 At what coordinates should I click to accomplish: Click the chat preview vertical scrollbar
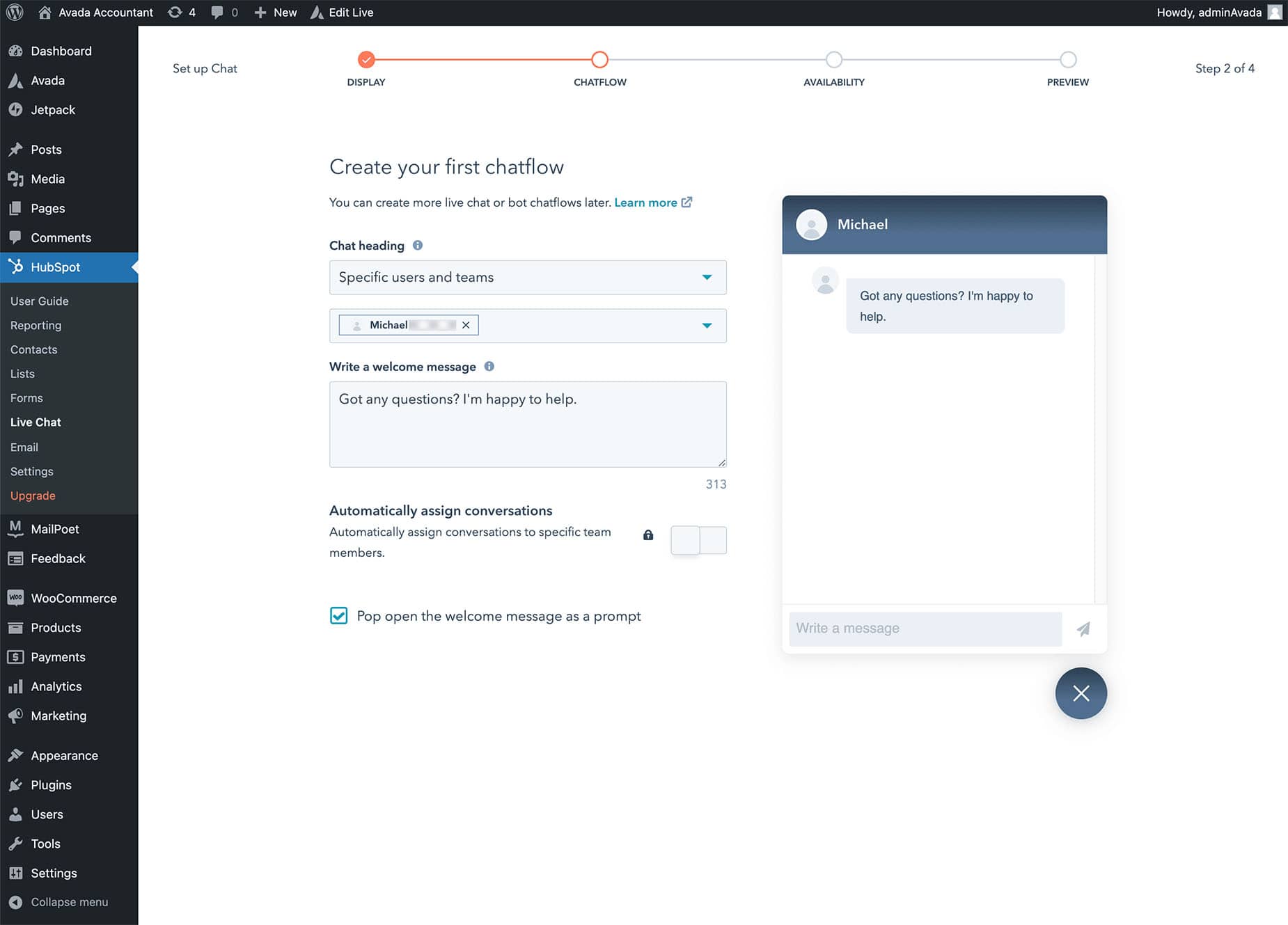(x=1100, y=429)
